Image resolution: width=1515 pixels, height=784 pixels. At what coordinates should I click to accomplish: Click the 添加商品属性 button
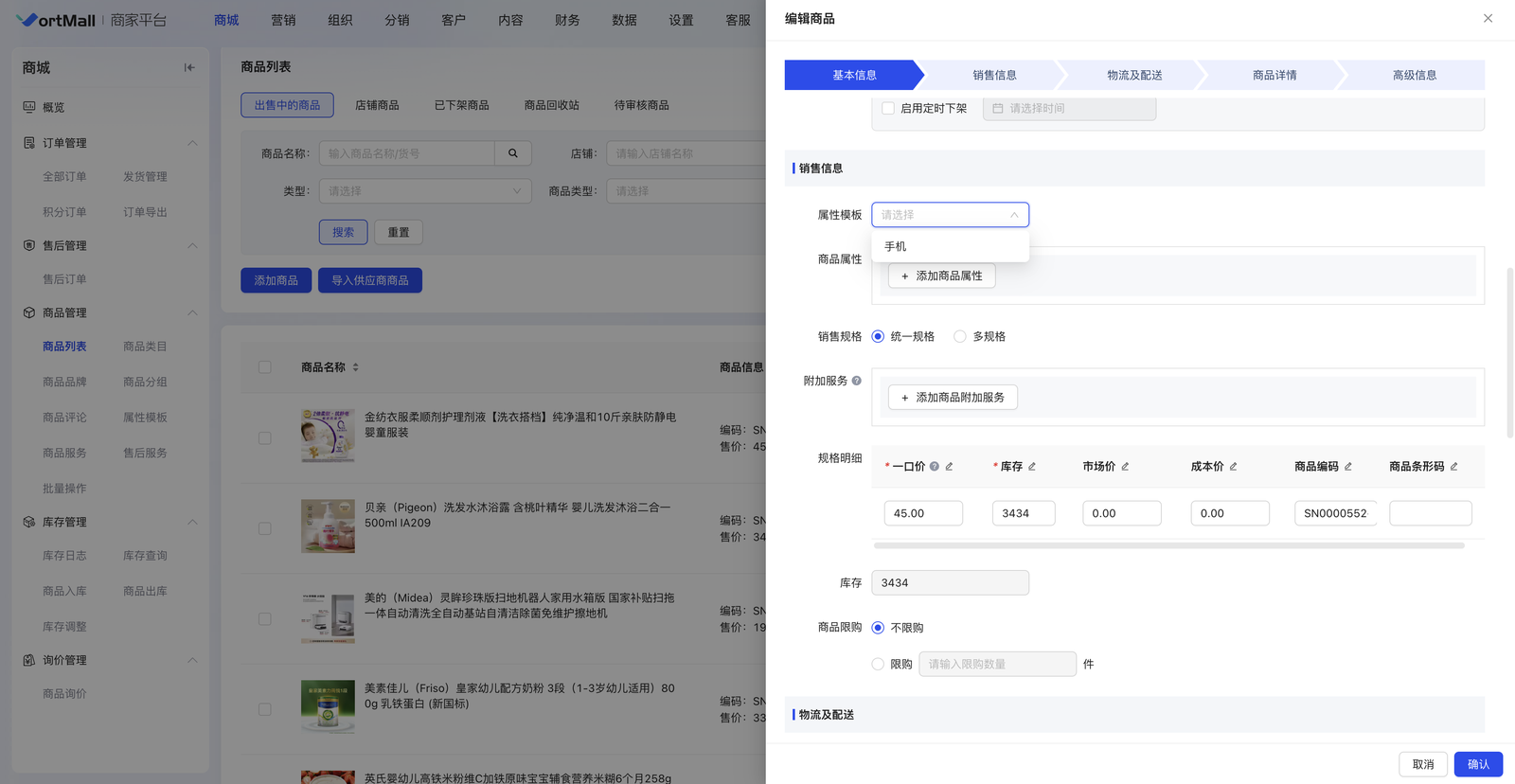coord(941,276)
